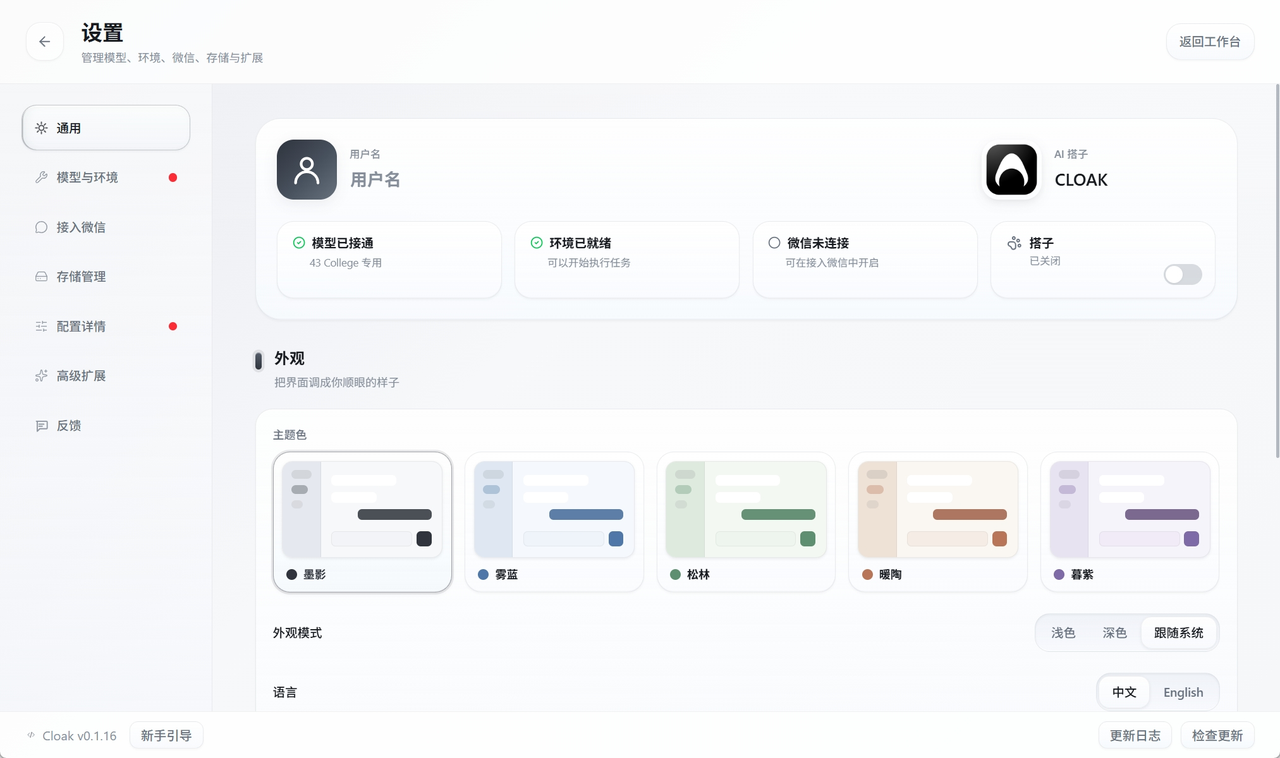This screenshot has width=1280, height=758.
Task: Open the 更新日志 button
Action: pos(1135,736)
